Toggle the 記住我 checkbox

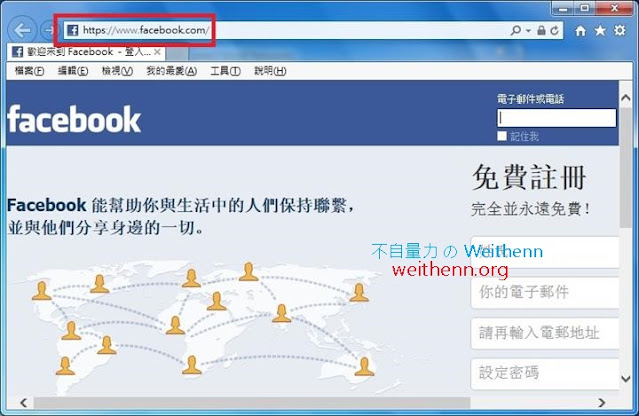pos(502,136)
